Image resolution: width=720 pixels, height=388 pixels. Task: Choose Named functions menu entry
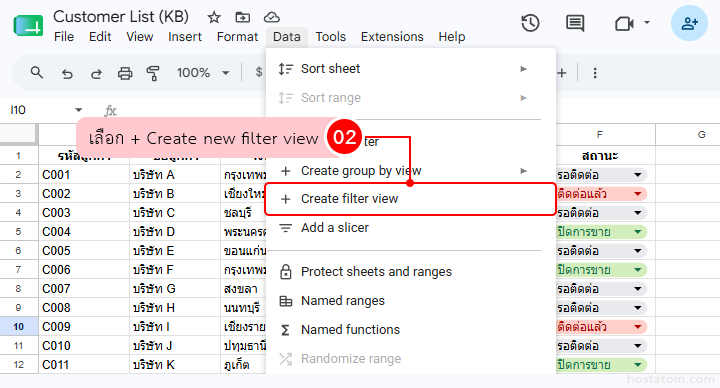point(410,330)
